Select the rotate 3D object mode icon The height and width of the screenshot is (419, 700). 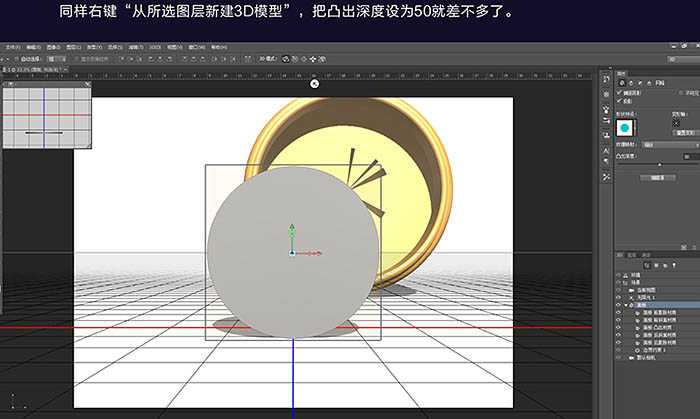click(x=286, y=59)
